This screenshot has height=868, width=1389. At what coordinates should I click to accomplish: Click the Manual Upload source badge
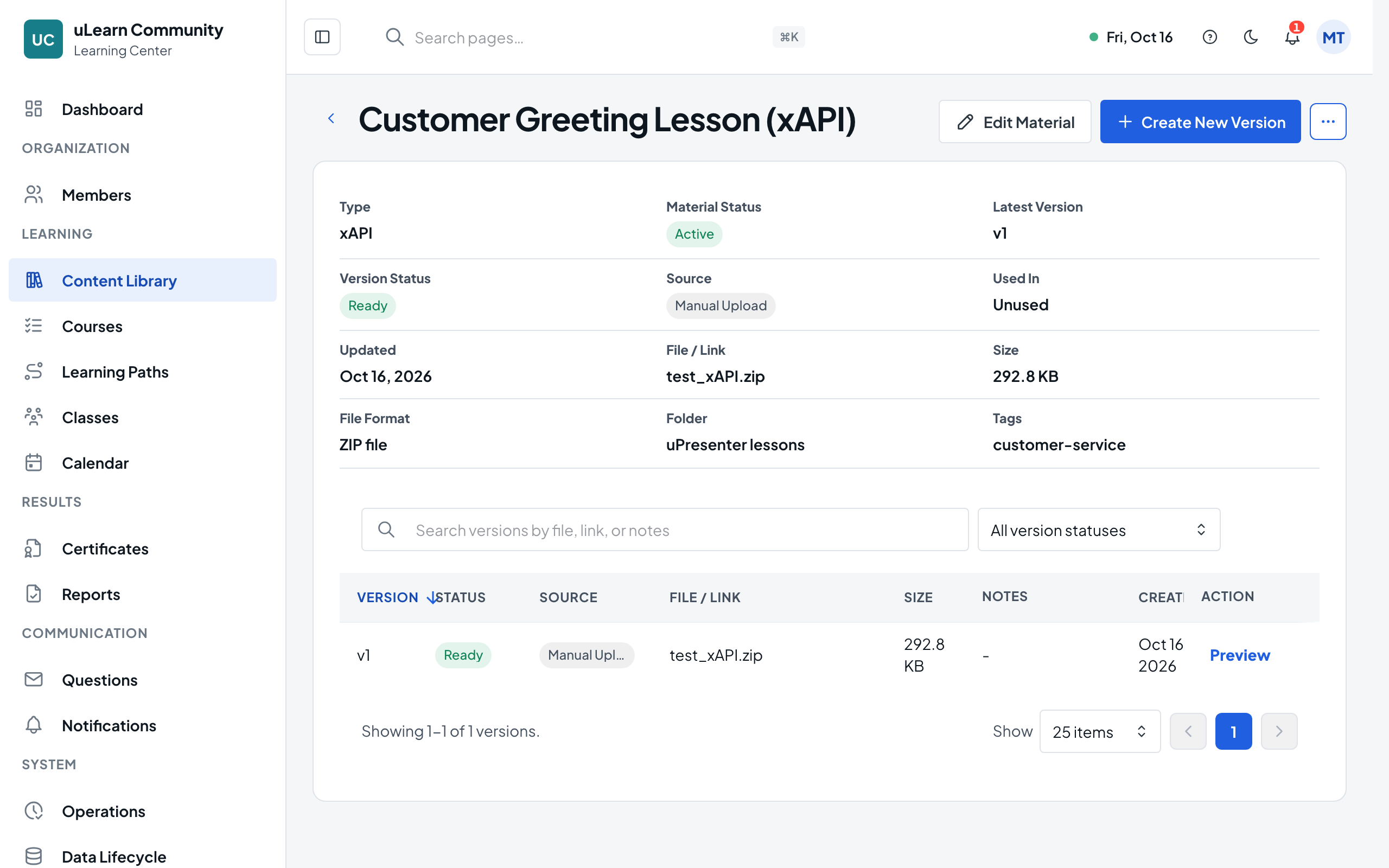pos(721,305)
